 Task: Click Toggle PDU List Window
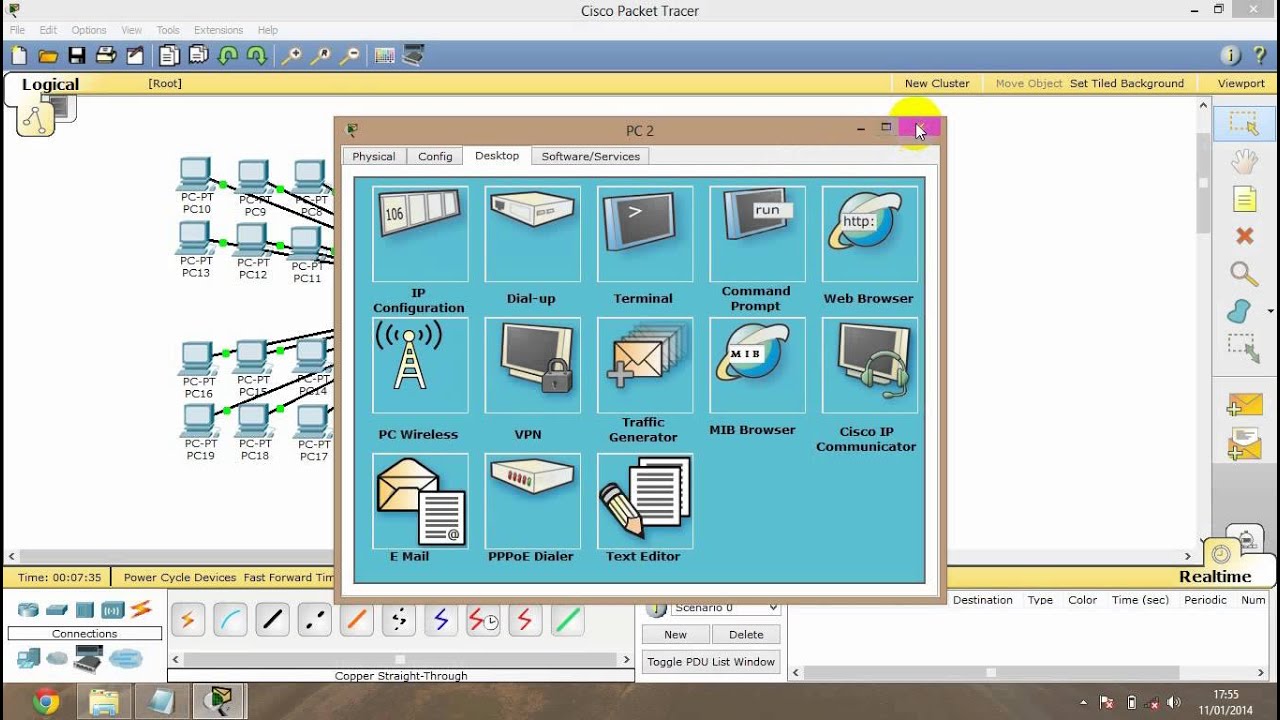(x=711, y=662)
